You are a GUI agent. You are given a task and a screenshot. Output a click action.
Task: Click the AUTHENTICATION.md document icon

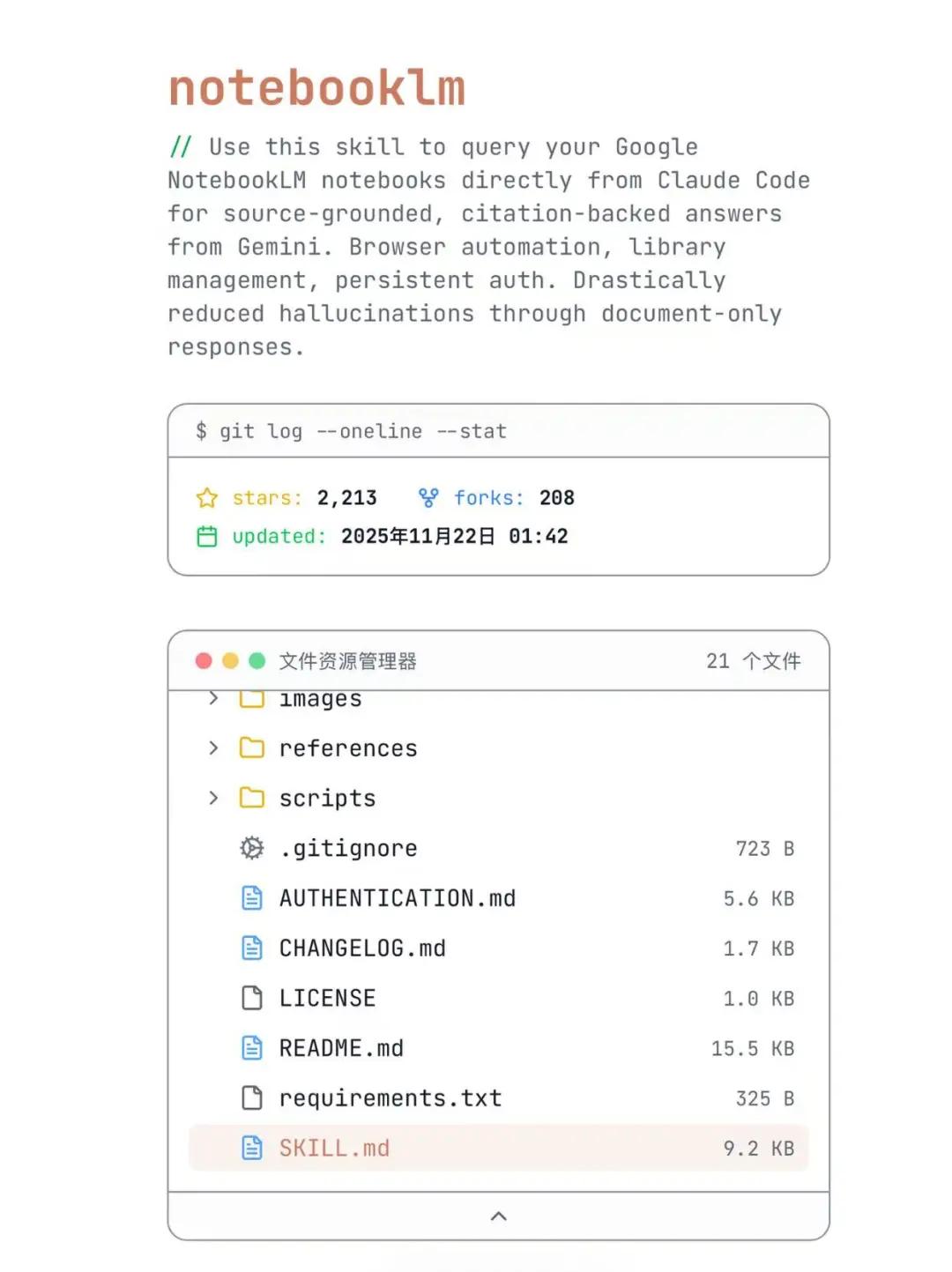point(252,898)
